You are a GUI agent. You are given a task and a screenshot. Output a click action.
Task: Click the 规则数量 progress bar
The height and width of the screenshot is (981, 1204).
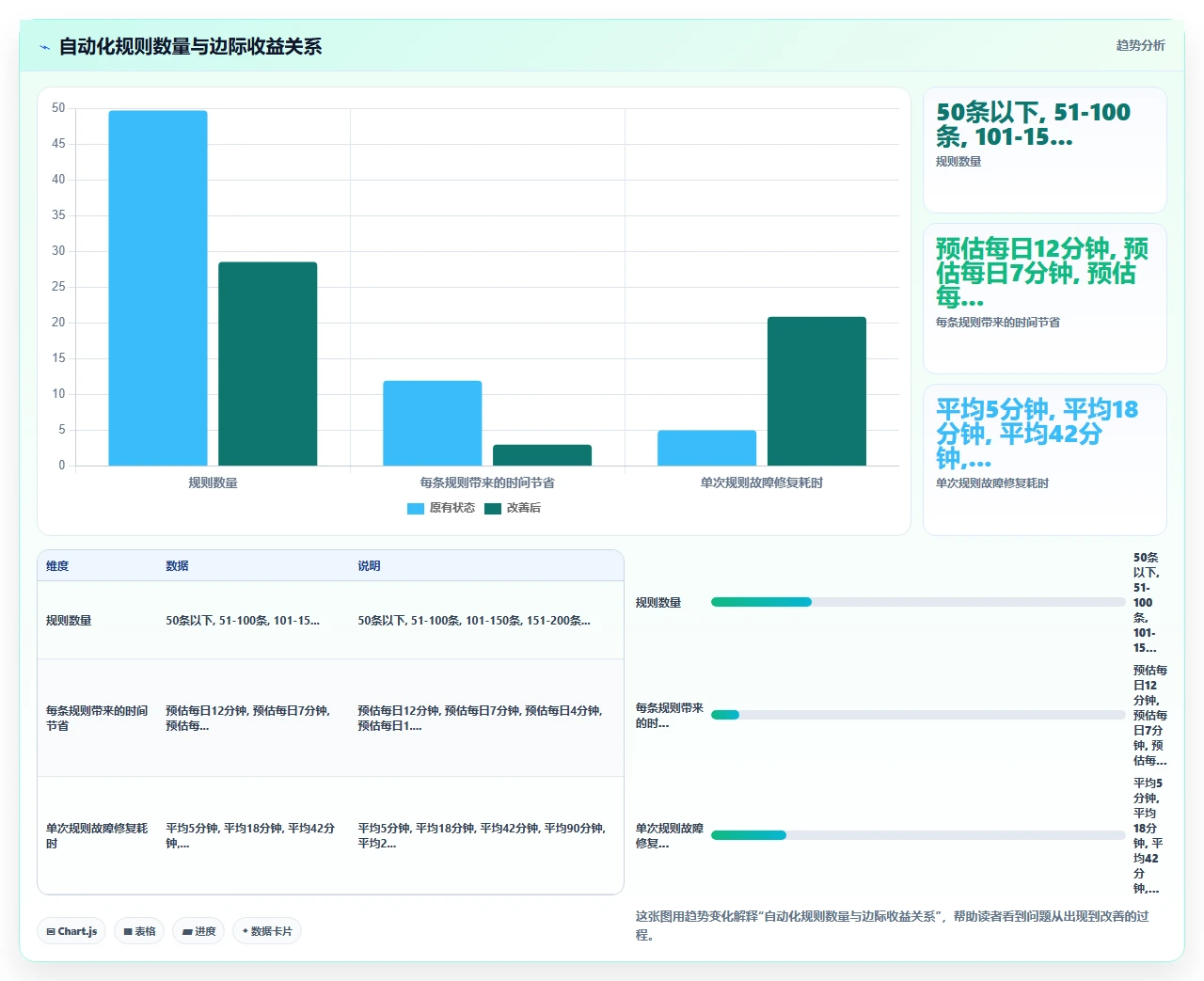918,602
